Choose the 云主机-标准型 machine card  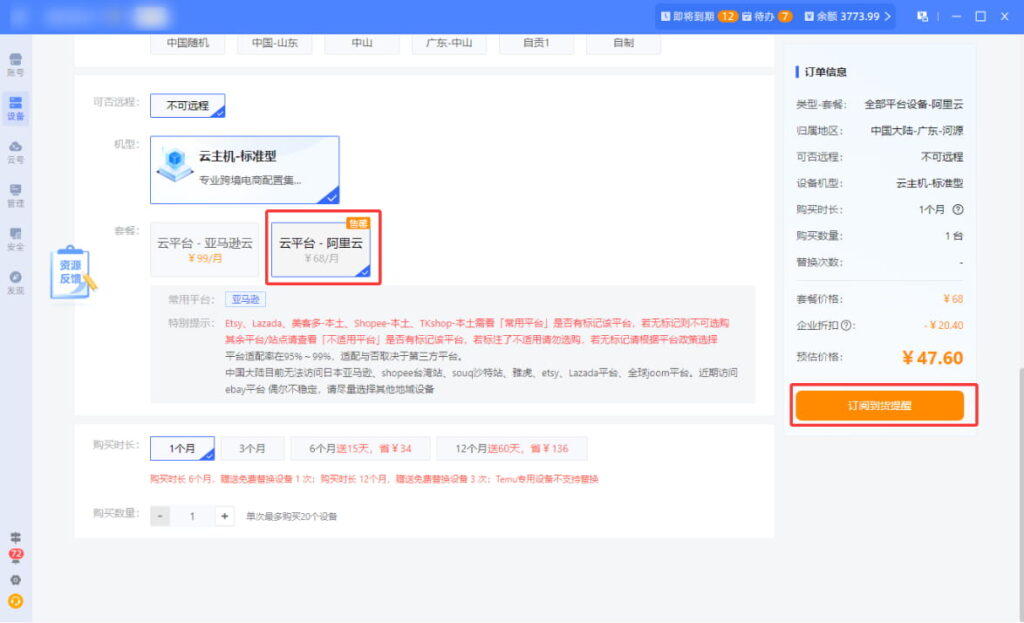pyautogui.click(x=244, y=170)
